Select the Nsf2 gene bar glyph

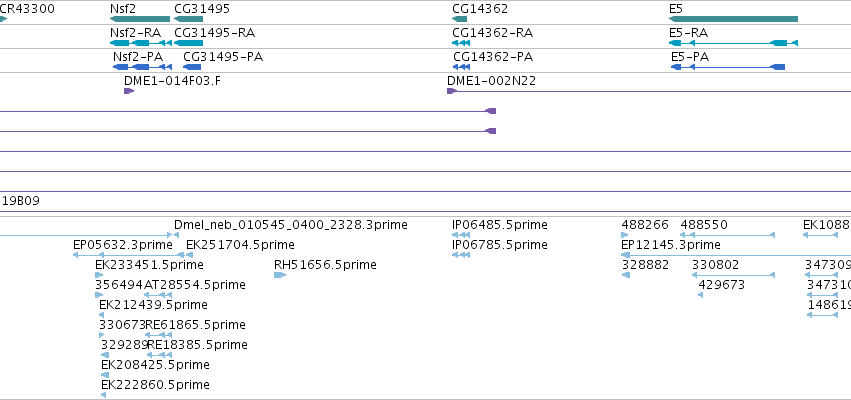139,19
